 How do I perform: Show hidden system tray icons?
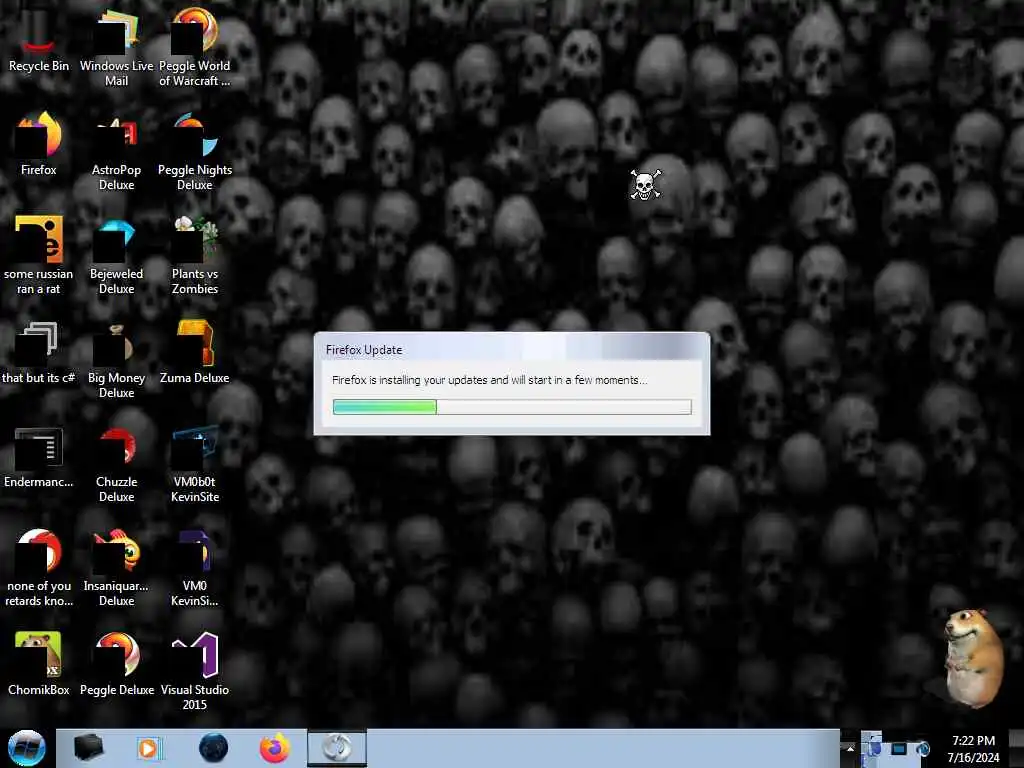pyautogui.click(x=850, y=749)
